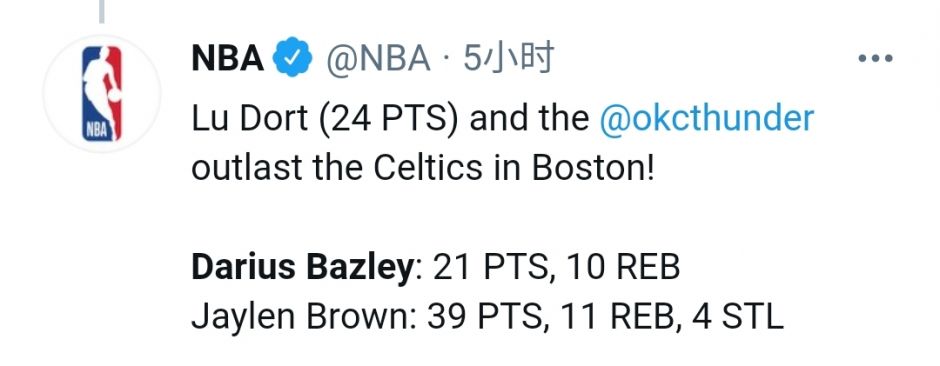Click the 5小时 timestamp

coord(507,58)
